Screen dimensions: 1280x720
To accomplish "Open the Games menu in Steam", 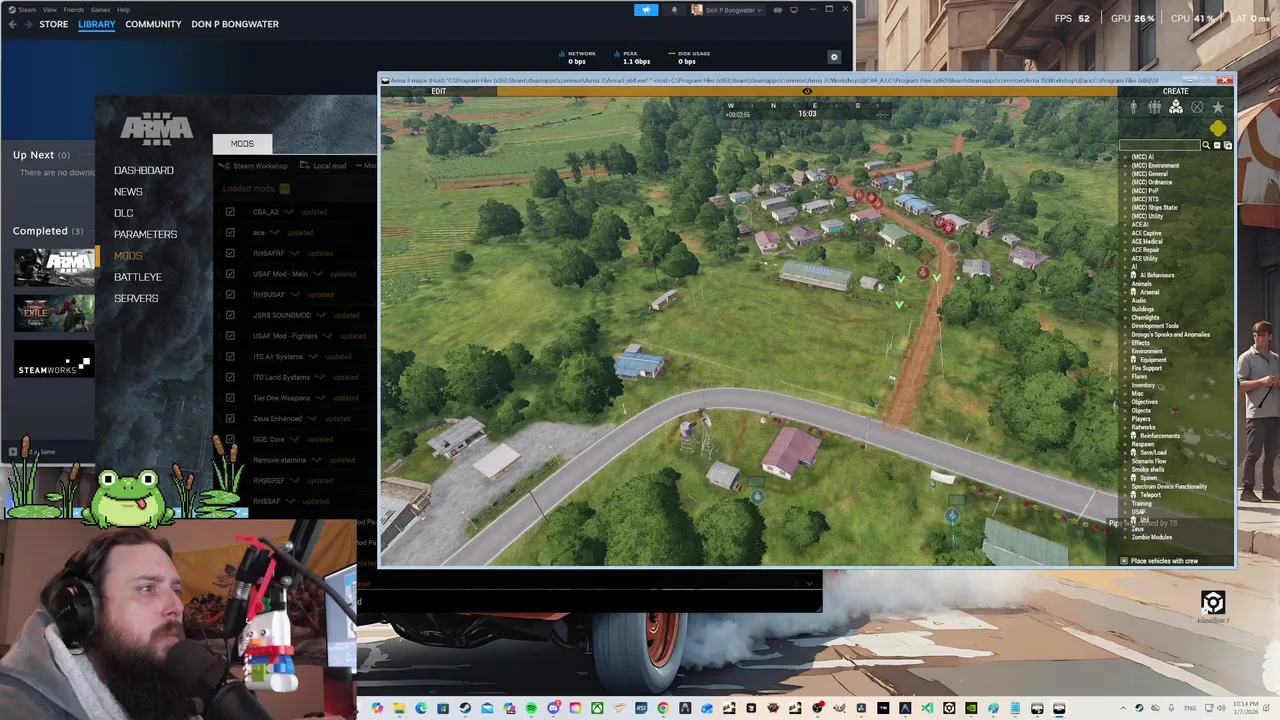I will (x=100, y=10).
